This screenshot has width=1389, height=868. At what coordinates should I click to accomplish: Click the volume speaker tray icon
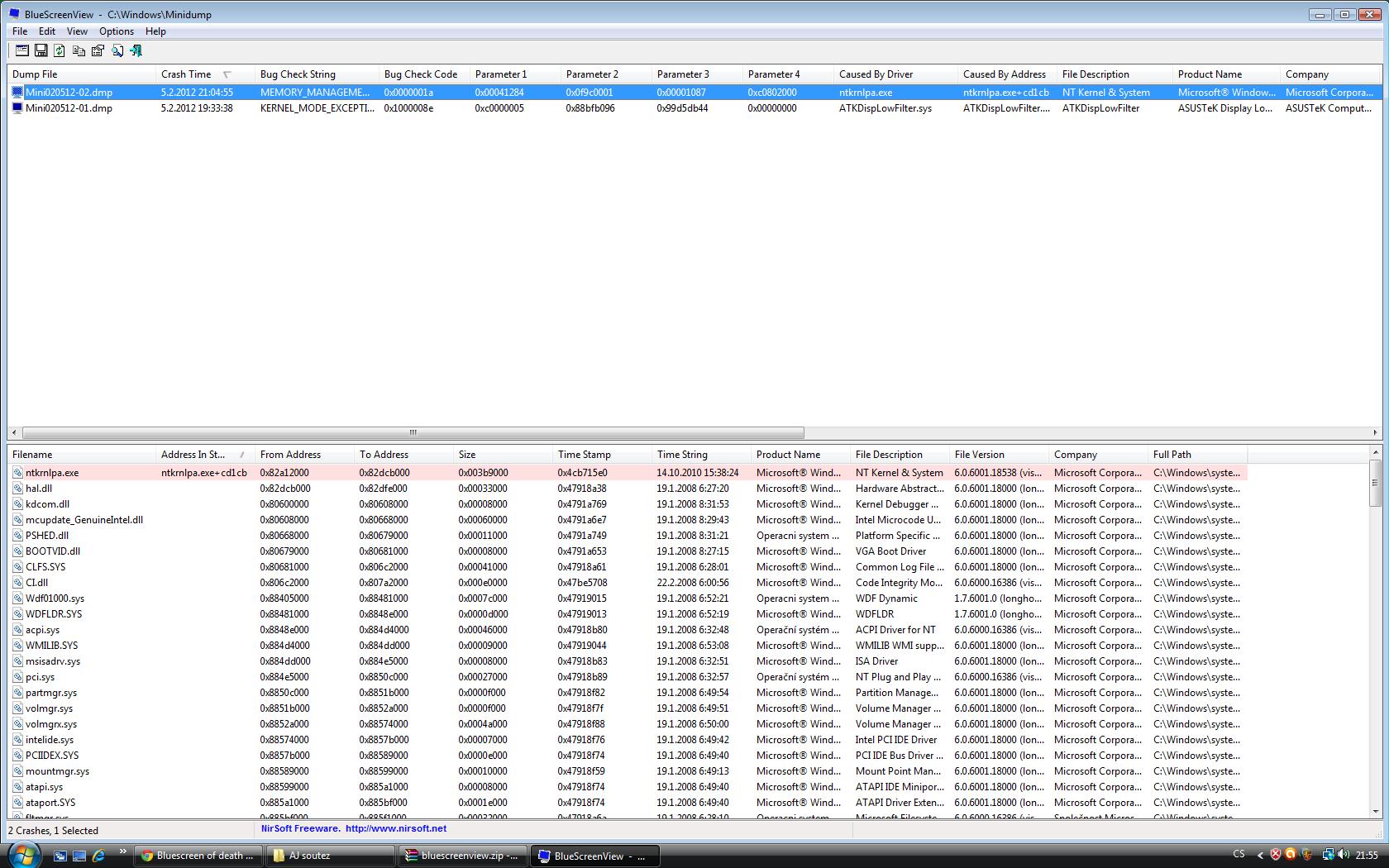pos(1343,855)
